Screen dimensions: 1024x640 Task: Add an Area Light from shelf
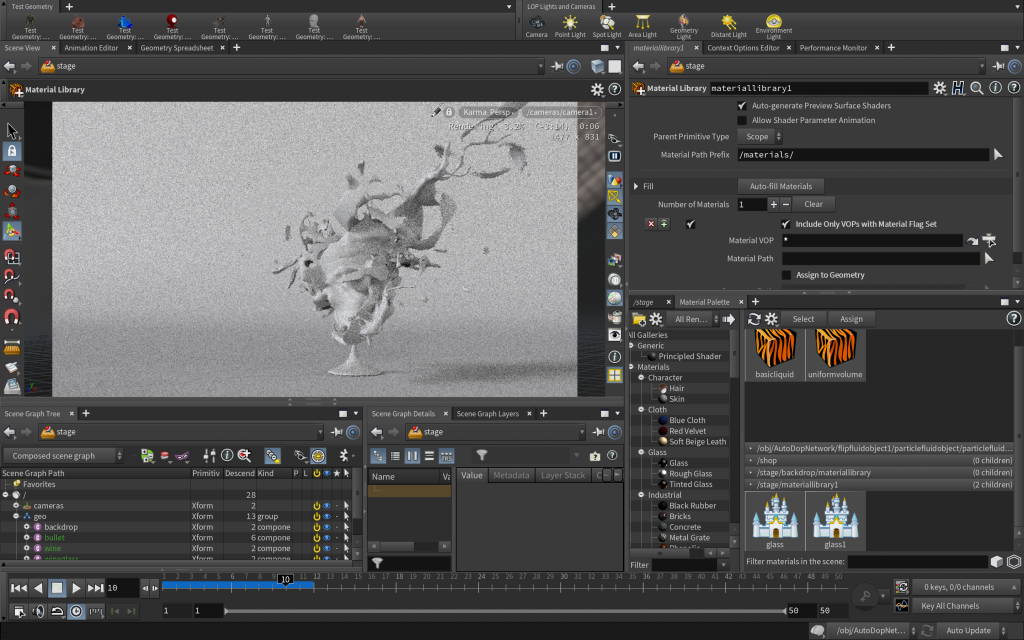pyautogui.click(x=643, y=26)
